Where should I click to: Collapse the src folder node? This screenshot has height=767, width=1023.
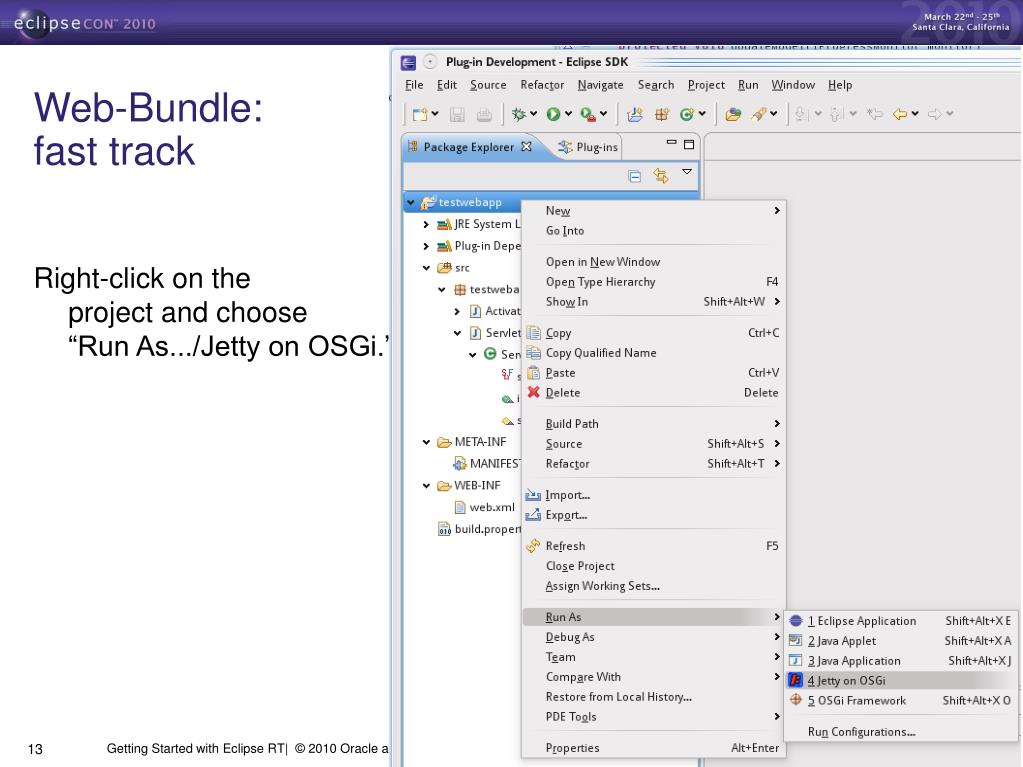coord(426,268)
